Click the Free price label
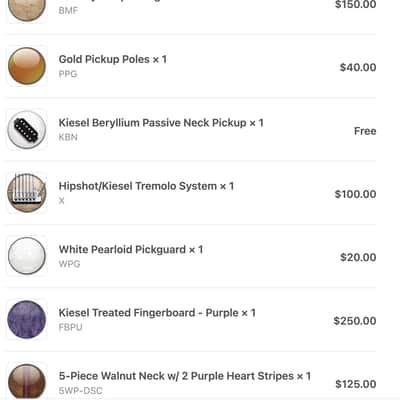This screenshot has height=400, width=400. click(365, 131)
